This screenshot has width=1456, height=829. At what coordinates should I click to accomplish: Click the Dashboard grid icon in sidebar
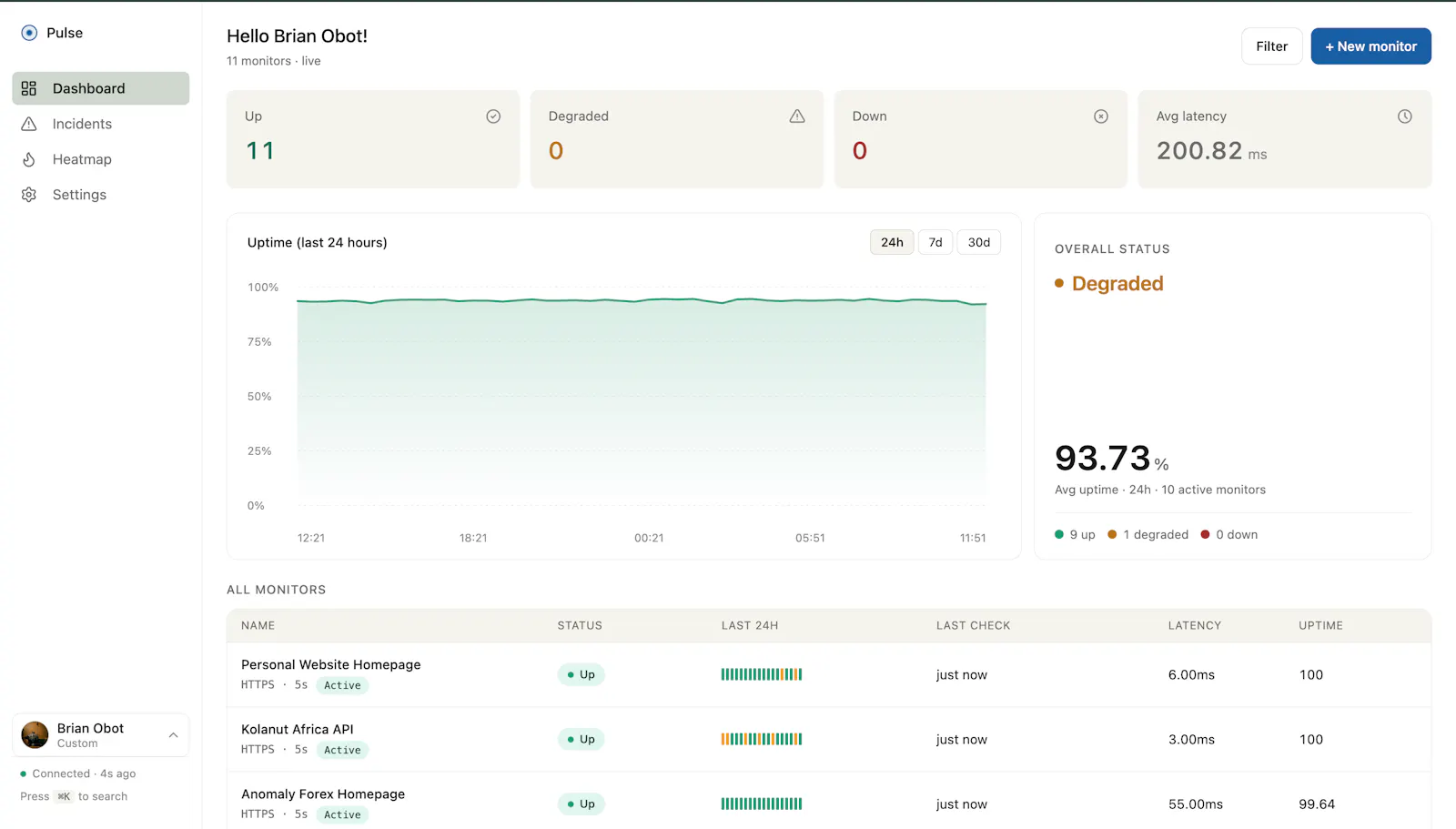(x=29, y=88)
